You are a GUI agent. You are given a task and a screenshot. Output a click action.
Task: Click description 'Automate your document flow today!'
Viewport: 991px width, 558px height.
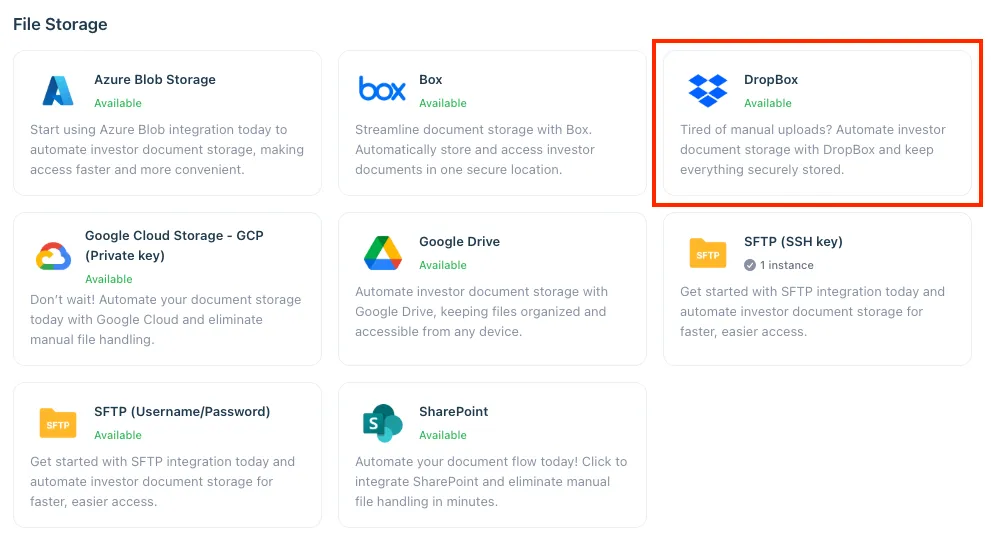coord(491,481)
